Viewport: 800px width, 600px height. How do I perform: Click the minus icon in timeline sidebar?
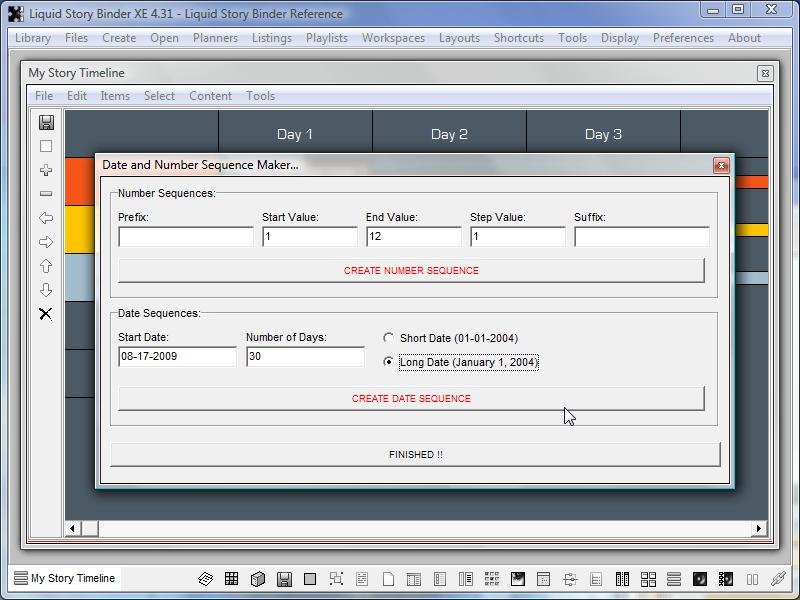(46, 194)
